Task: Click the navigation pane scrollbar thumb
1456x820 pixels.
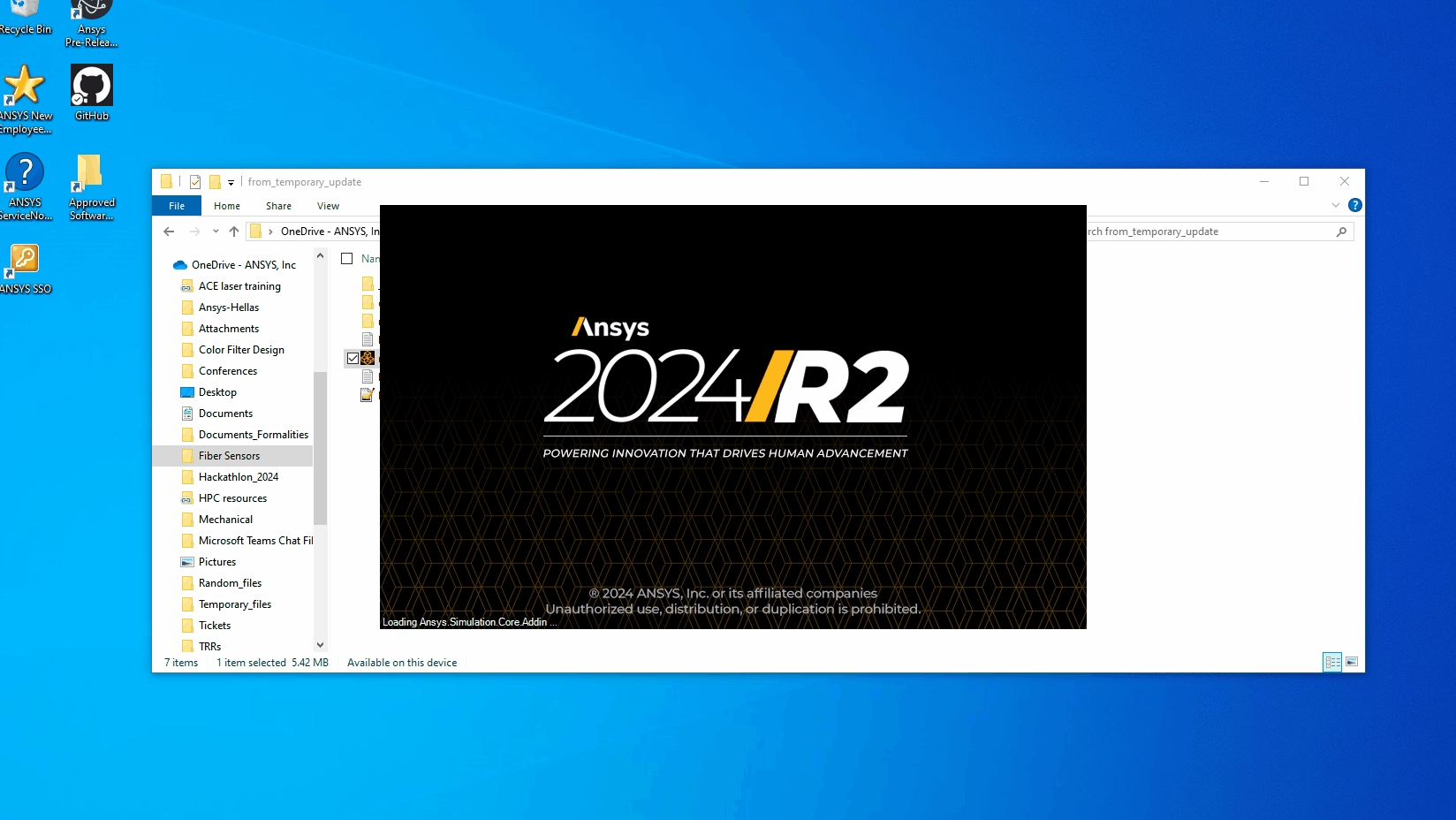Action: tap(320, 447)
